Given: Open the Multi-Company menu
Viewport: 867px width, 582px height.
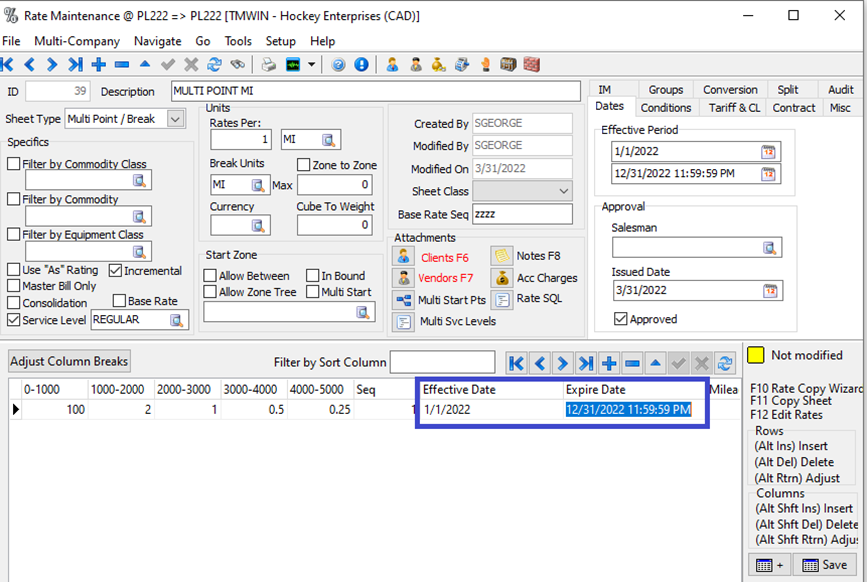Looking at the screenshot, I should point(77,41).
